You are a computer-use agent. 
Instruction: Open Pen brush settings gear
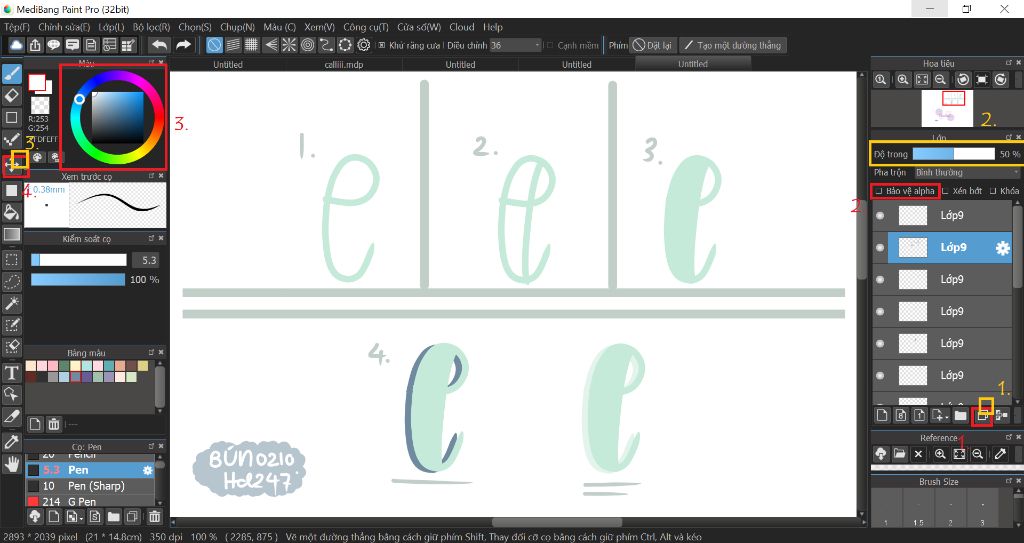point(148,470)
